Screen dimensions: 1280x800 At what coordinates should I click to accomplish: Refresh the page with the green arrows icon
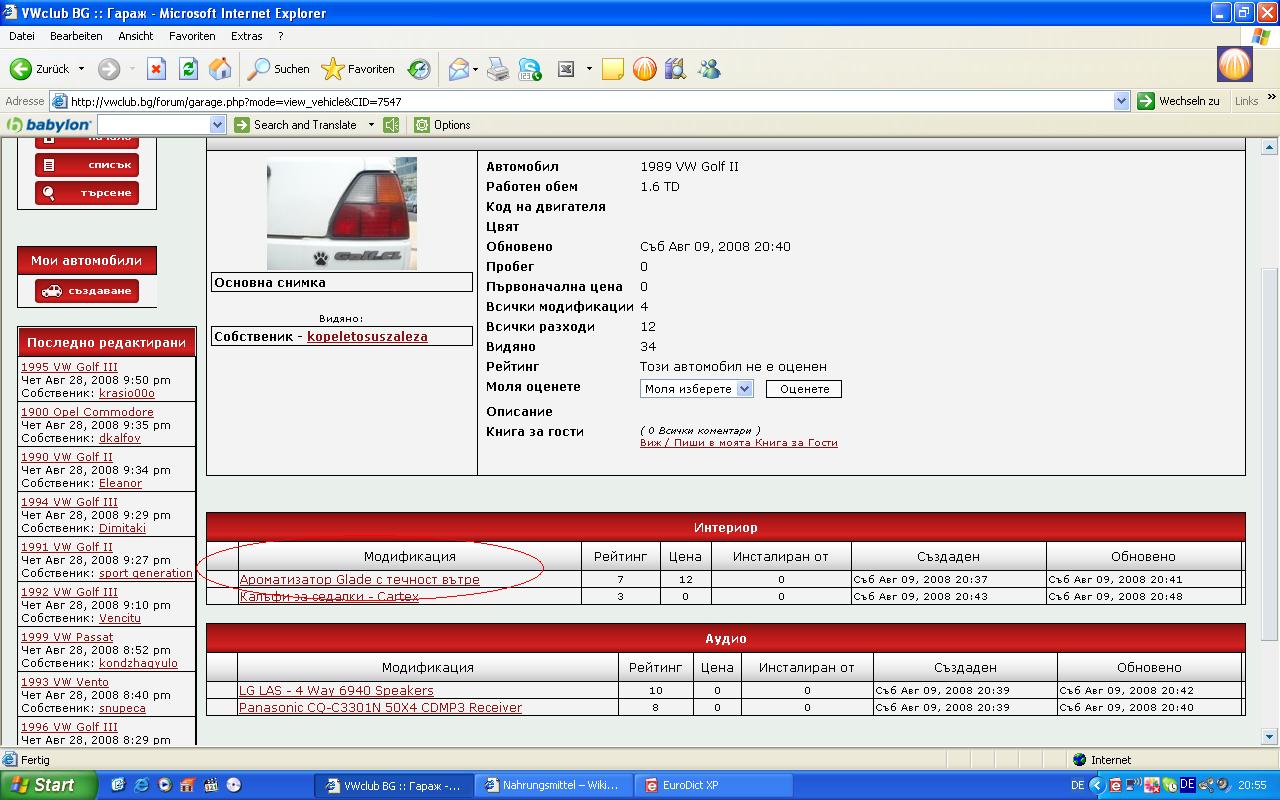pos(188,69)
